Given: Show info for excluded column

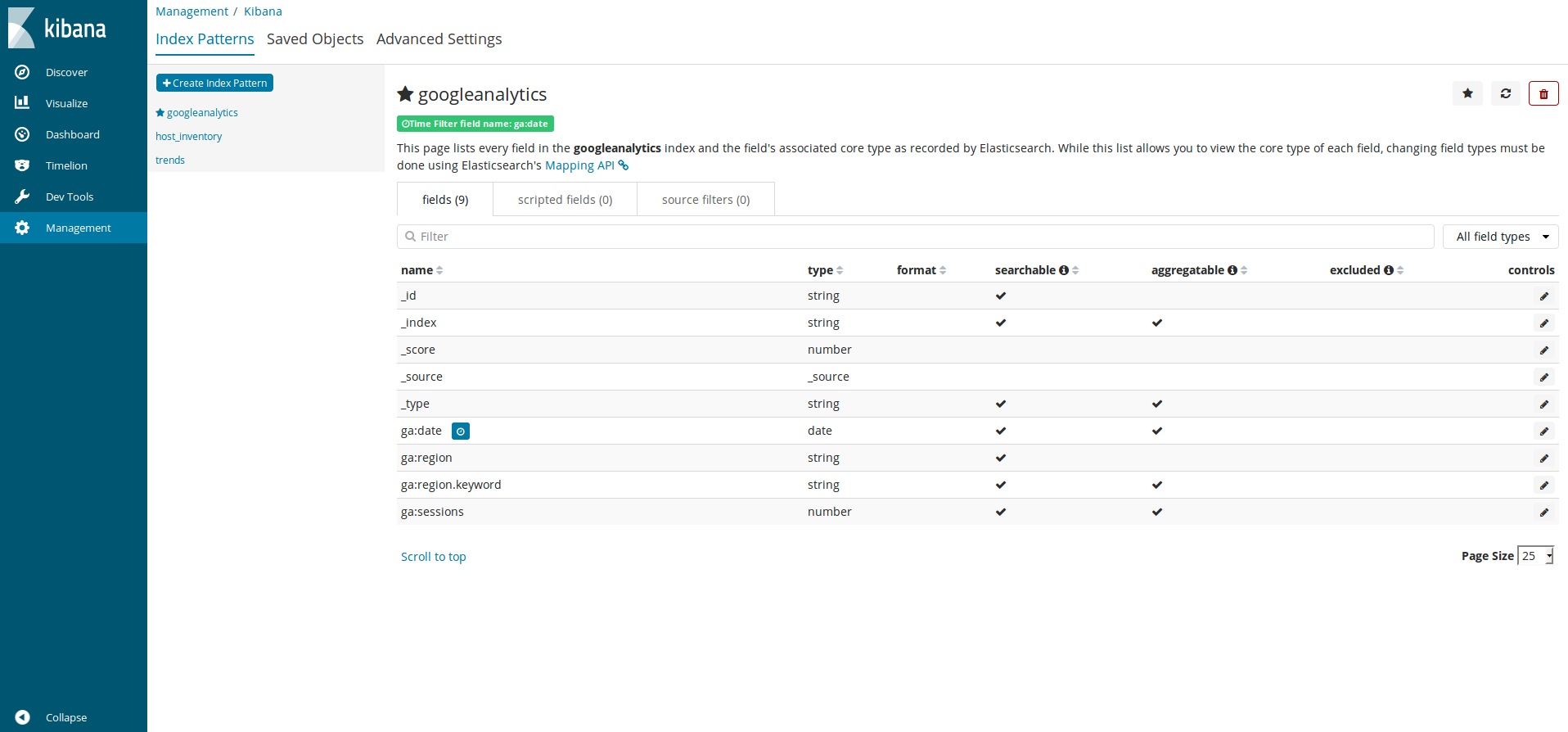Looking at the screenshot, I should (x=1389, y=270).
